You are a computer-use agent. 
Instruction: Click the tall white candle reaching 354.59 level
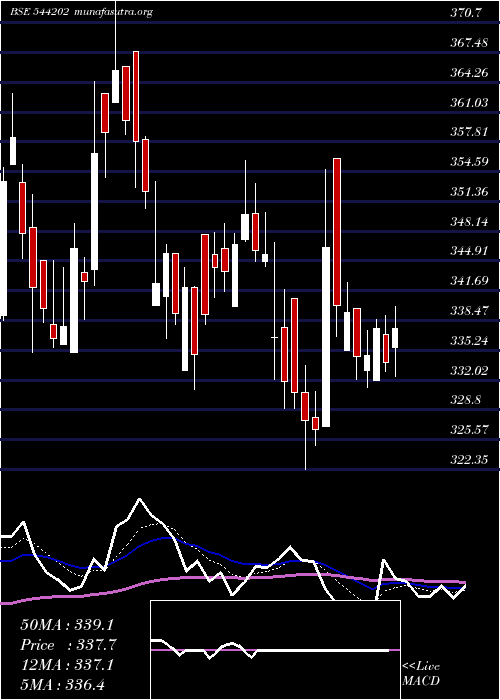pos(326,337)
